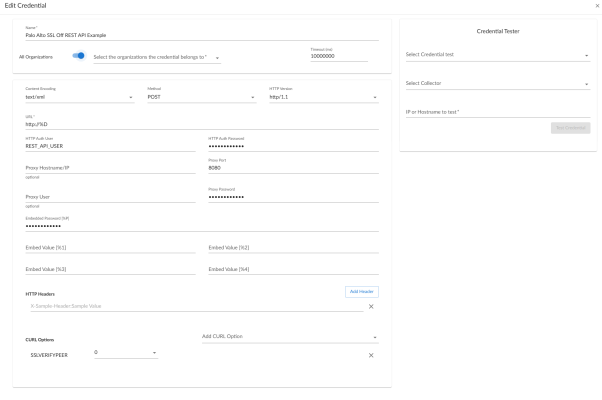This screenshot has width=602, height=400.
Task: Remove the X-Sample-Header row
Action: click(x=371, y=306)
